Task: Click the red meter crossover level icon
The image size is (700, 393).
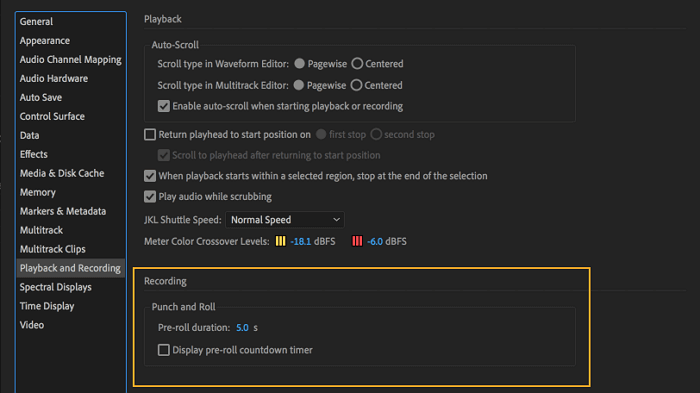Action: pyautogui.click(x=357, y=241)
